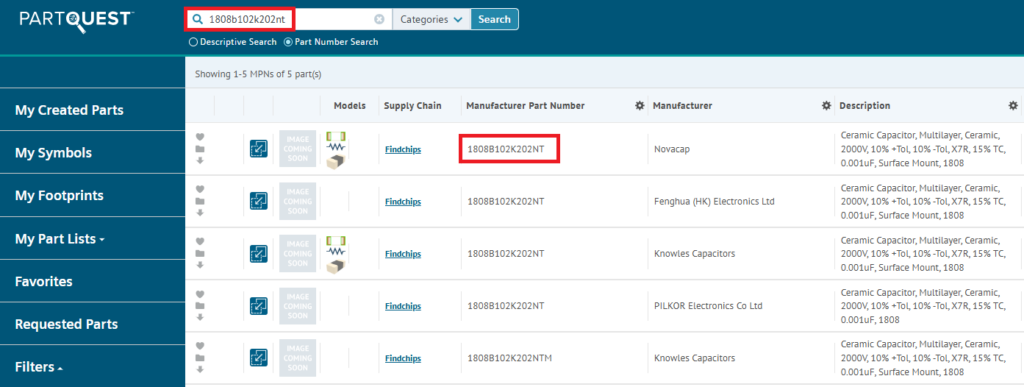Click part number in the Novacap row
1024x387 pixels.
[x=505, y=149]
